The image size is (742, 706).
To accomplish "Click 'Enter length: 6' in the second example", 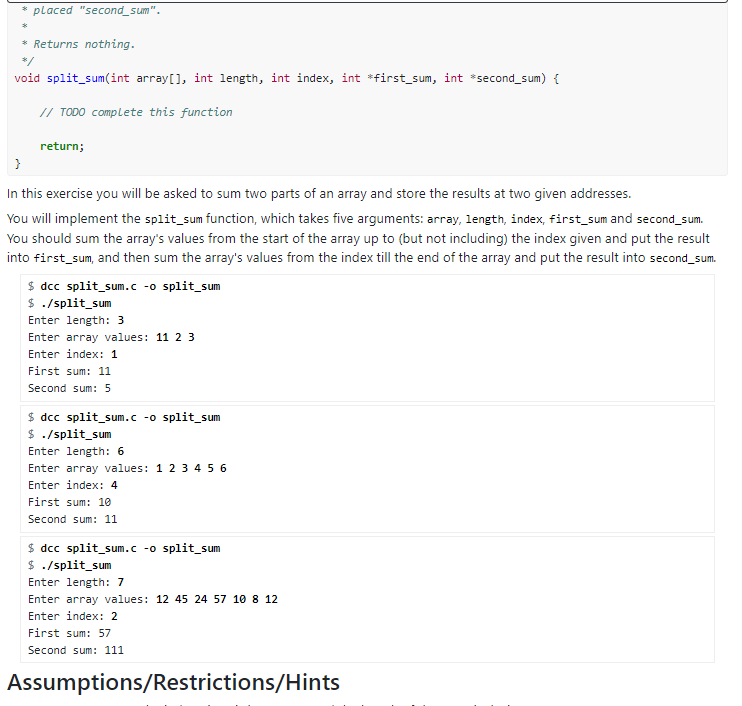I will click(x=76, y=451).
